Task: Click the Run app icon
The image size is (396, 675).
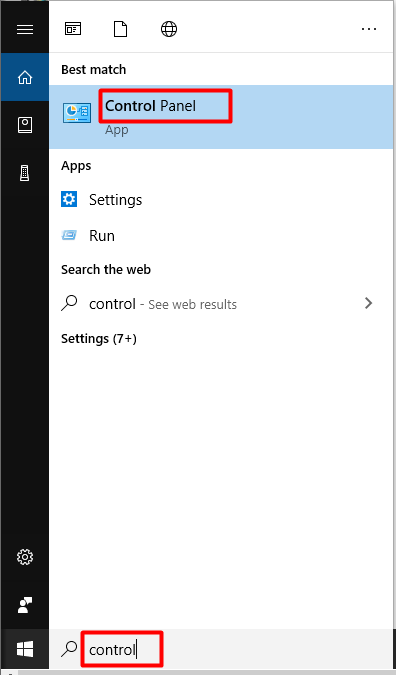Action: pyautogui.click(x=69, y=235)
